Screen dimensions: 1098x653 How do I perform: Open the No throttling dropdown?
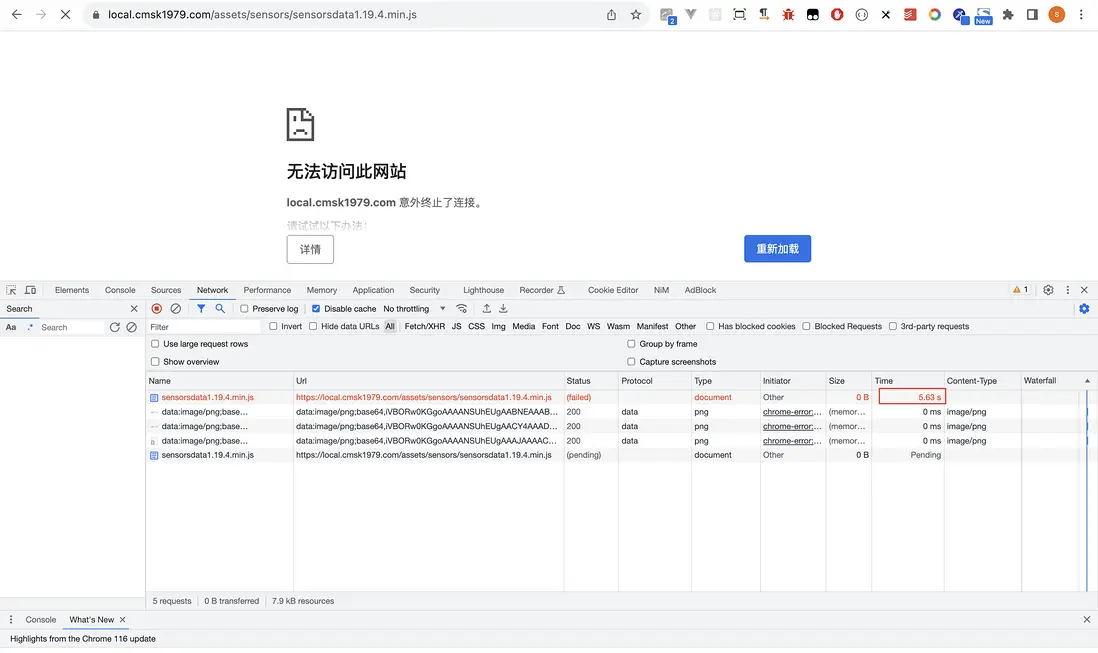(414, 309)
